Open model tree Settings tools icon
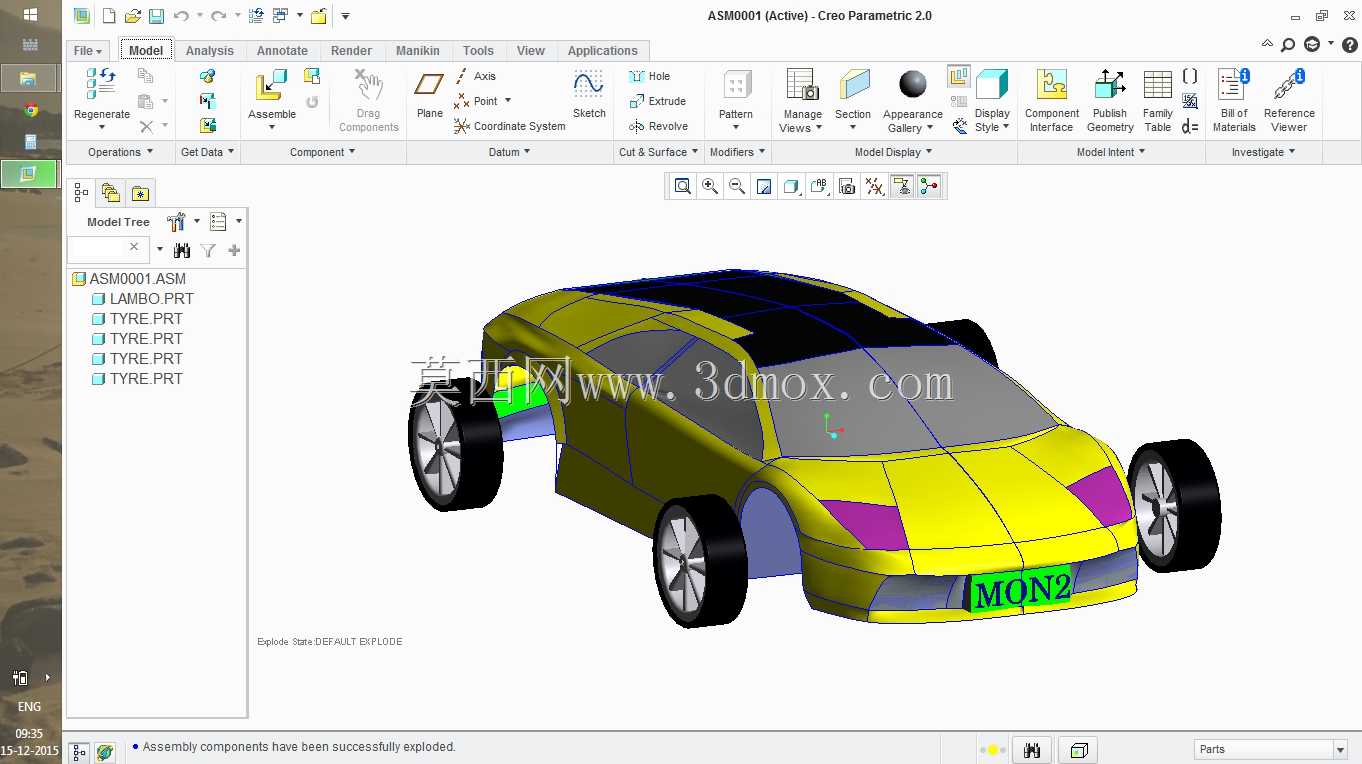The width and height of the screenshot is (1362, 764). (x=177, y=222)
